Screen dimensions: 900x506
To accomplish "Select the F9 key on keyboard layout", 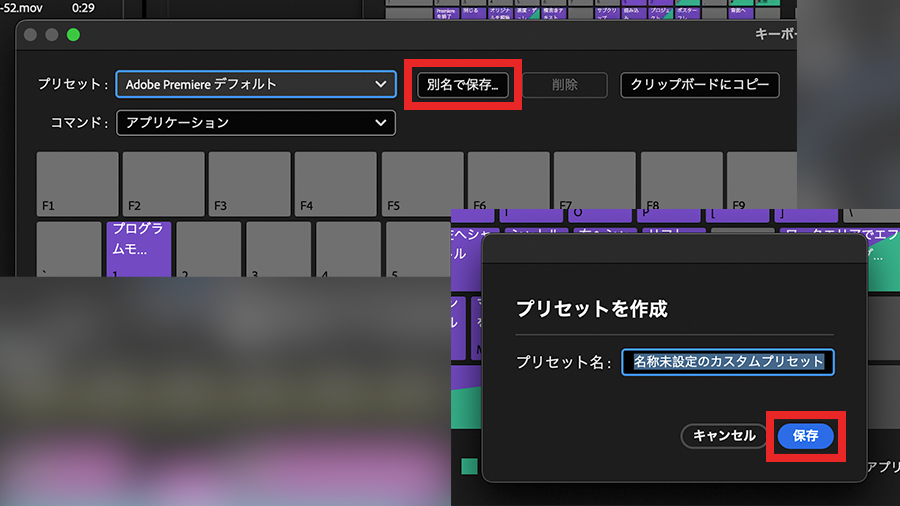I will (762, 181).
